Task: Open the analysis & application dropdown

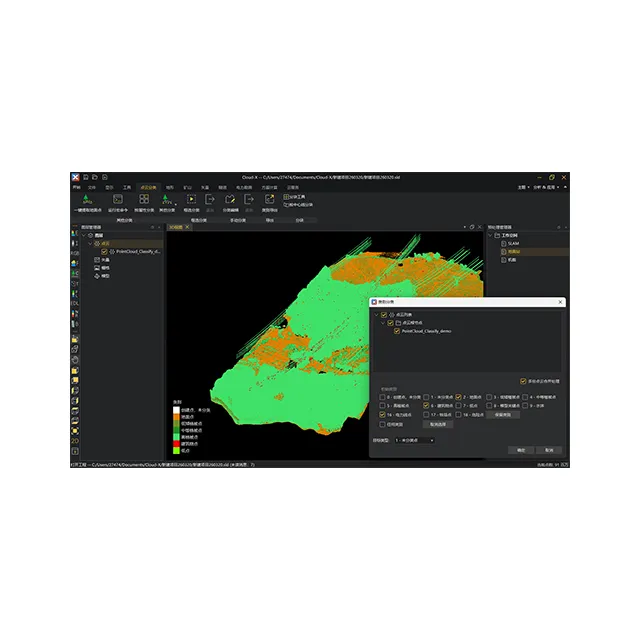Action: [546, 187]
